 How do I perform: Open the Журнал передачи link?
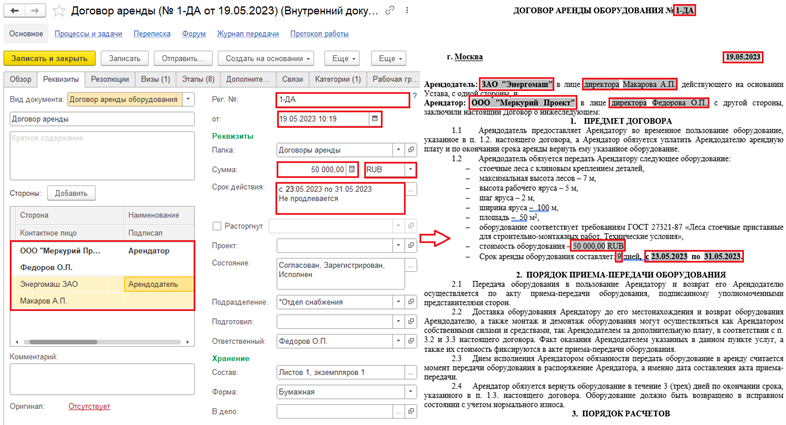point(248,34)
